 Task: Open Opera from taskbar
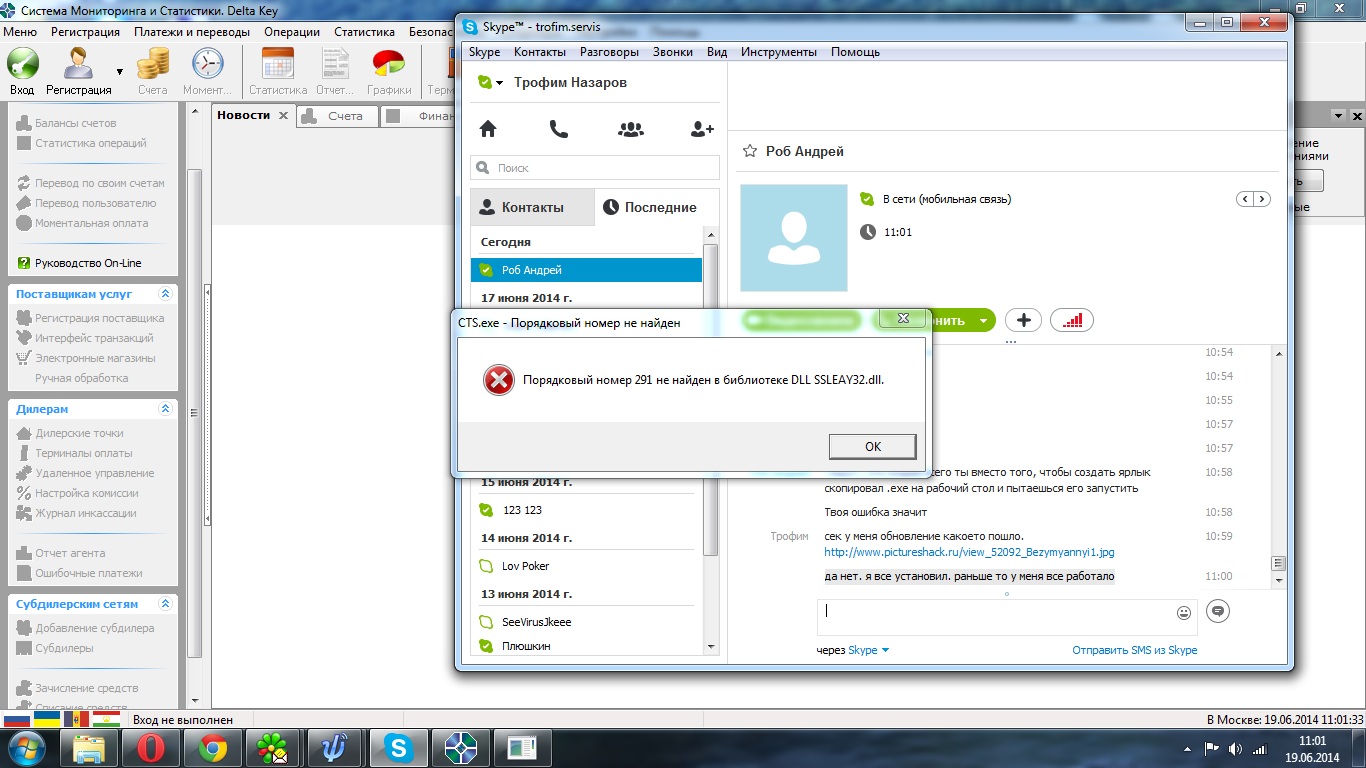(x=150, y=748)
